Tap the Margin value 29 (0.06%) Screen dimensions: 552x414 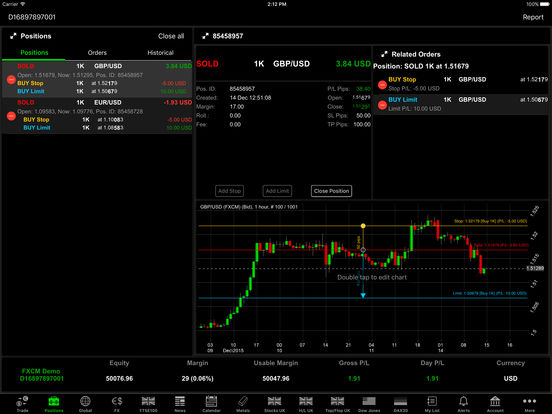tap(197, 378)
